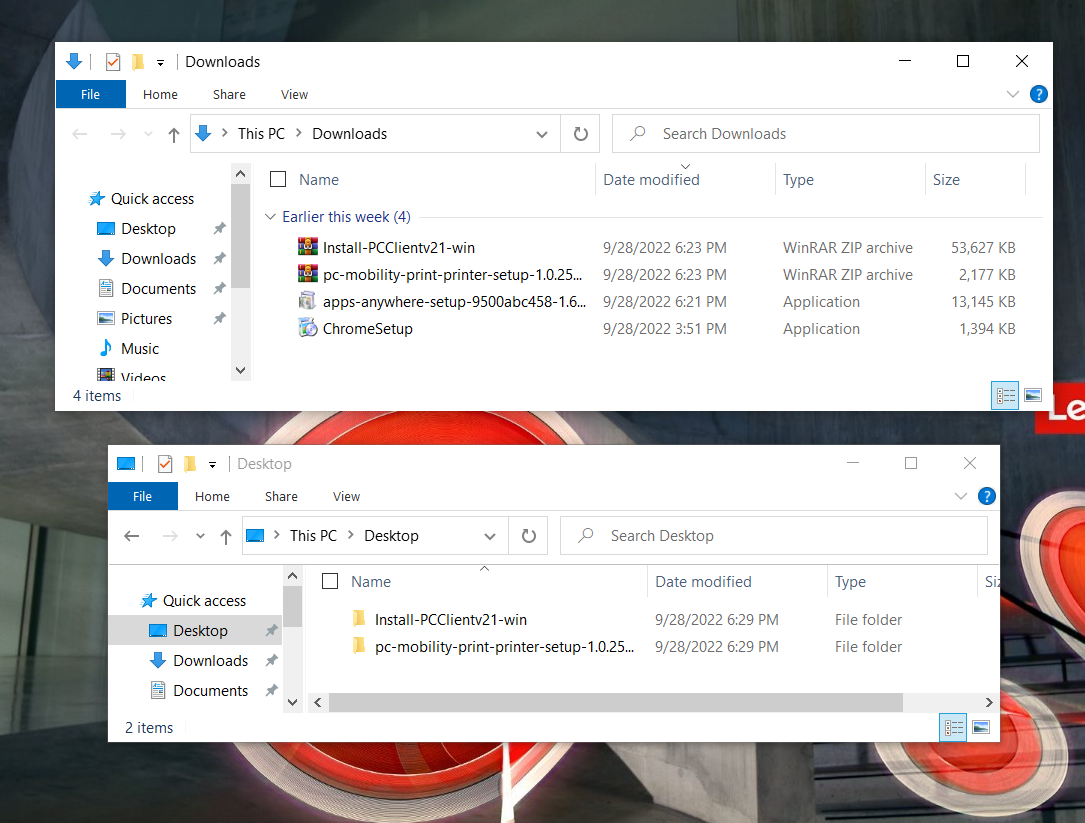The width and height of the screenshot is (1085, 823).
Task: Click New folder icon in Downloads title bar
Action: pos(138,62)
